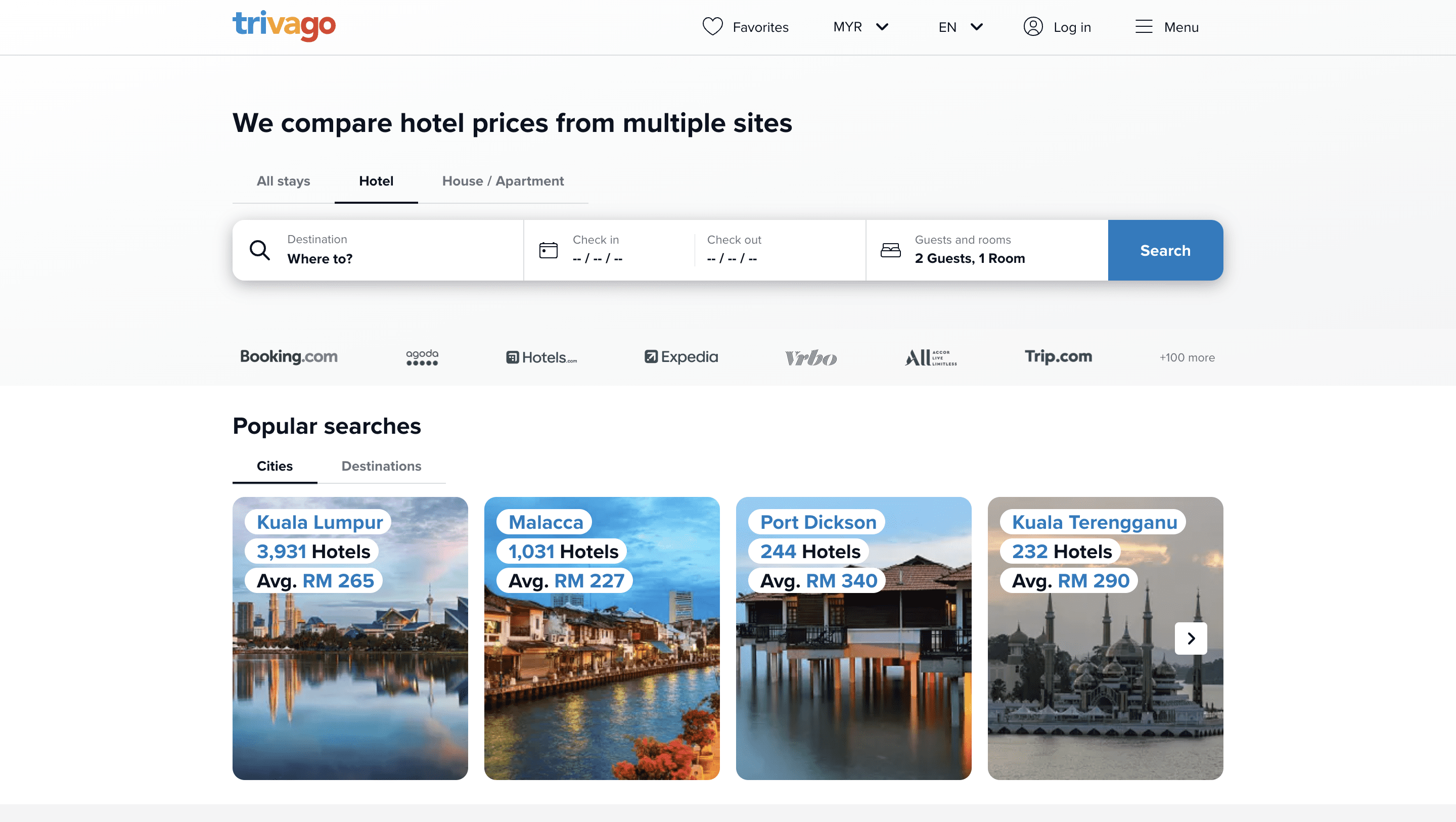Select the Hotel stay type option

376,181
